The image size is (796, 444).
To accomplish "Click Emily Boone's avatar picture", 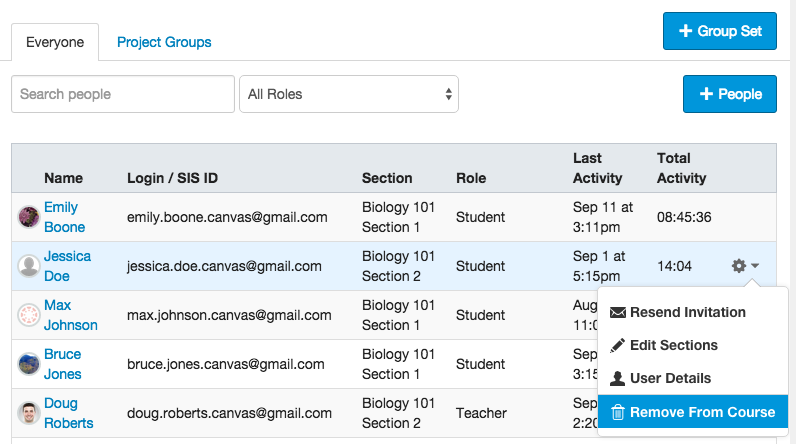I will point(29,217).
